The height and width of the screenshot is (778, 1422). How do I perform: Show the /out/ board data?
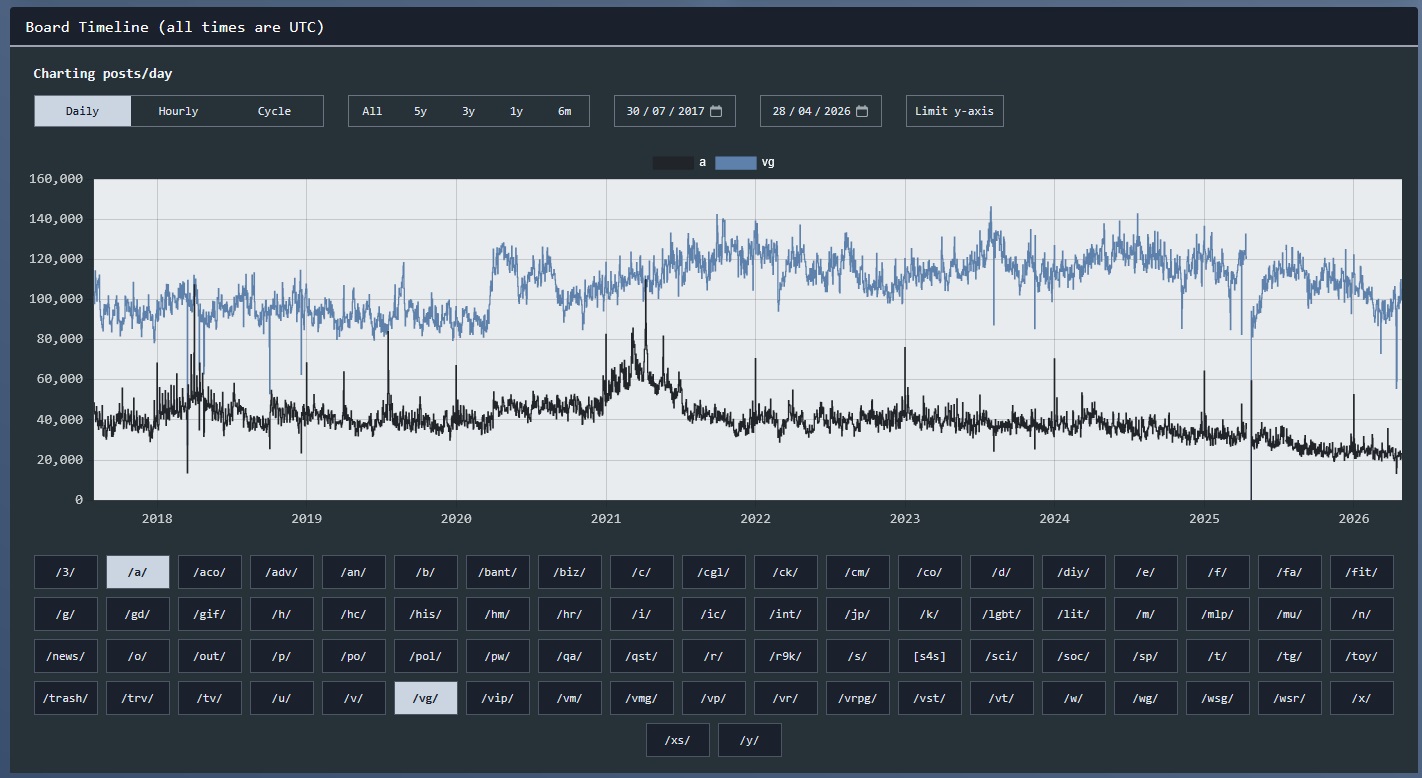pos(210,656)
